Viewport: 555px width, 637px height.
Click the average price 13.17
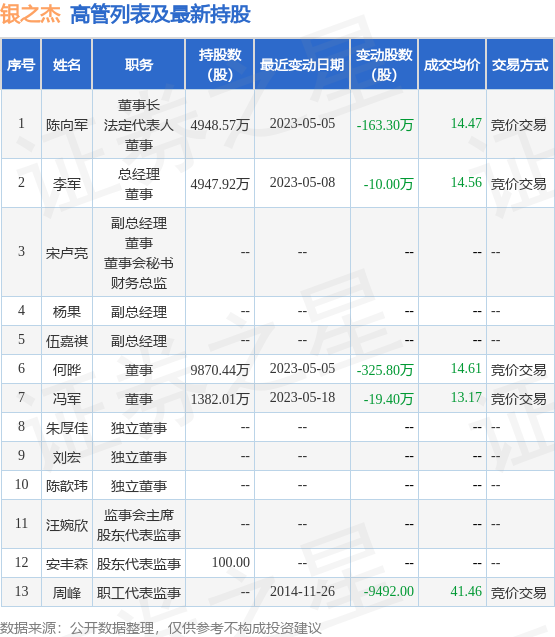click(466, 397)
